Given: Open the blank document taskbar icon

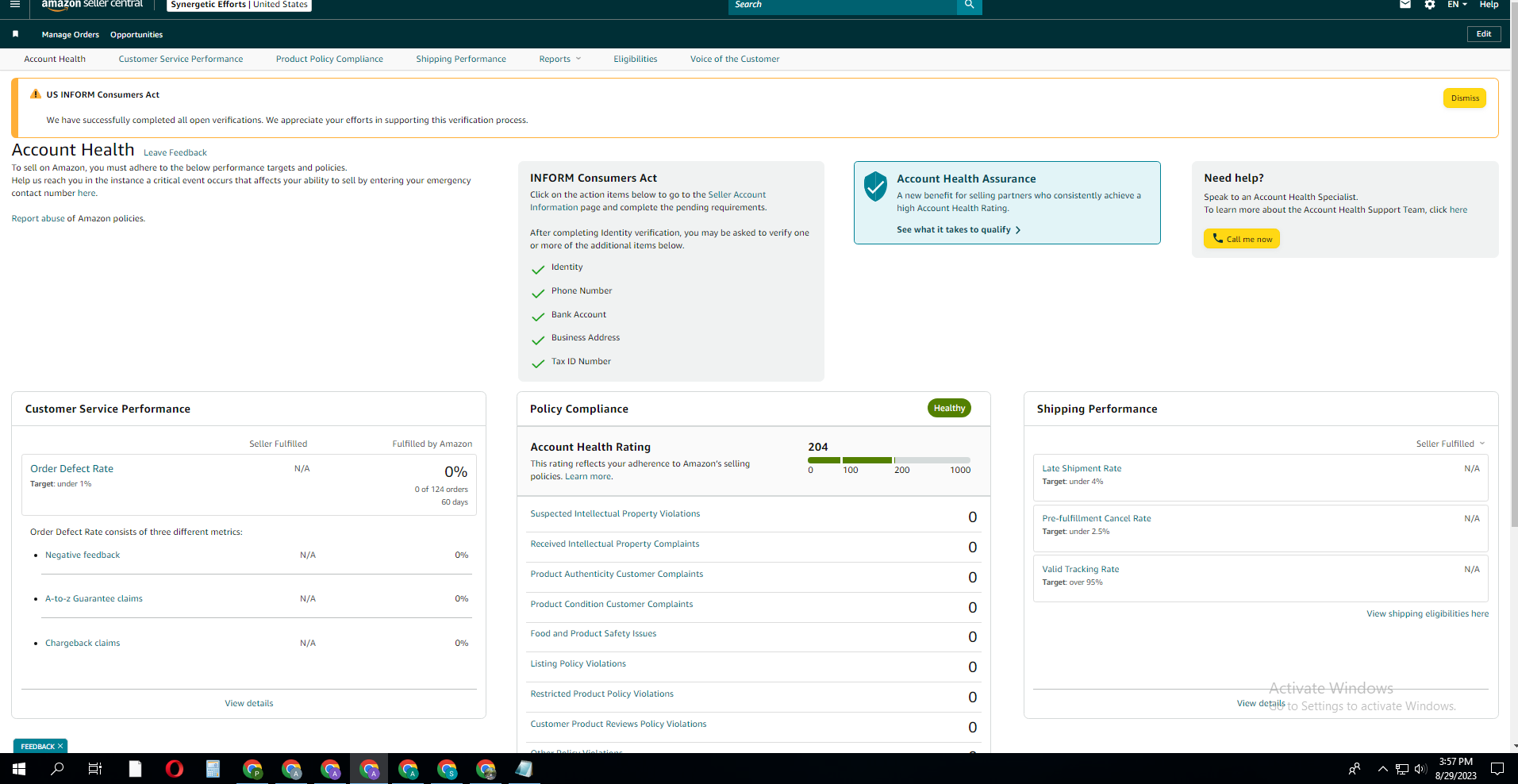Looking at the screenshot, I should (x=135, y=769).
